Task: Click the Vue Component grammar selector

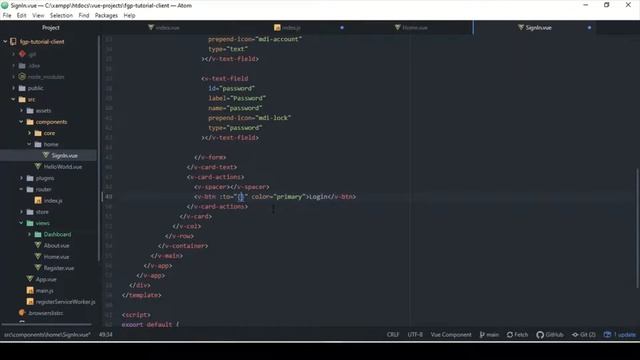Action: pyautogui.click(x=451, y=335)
